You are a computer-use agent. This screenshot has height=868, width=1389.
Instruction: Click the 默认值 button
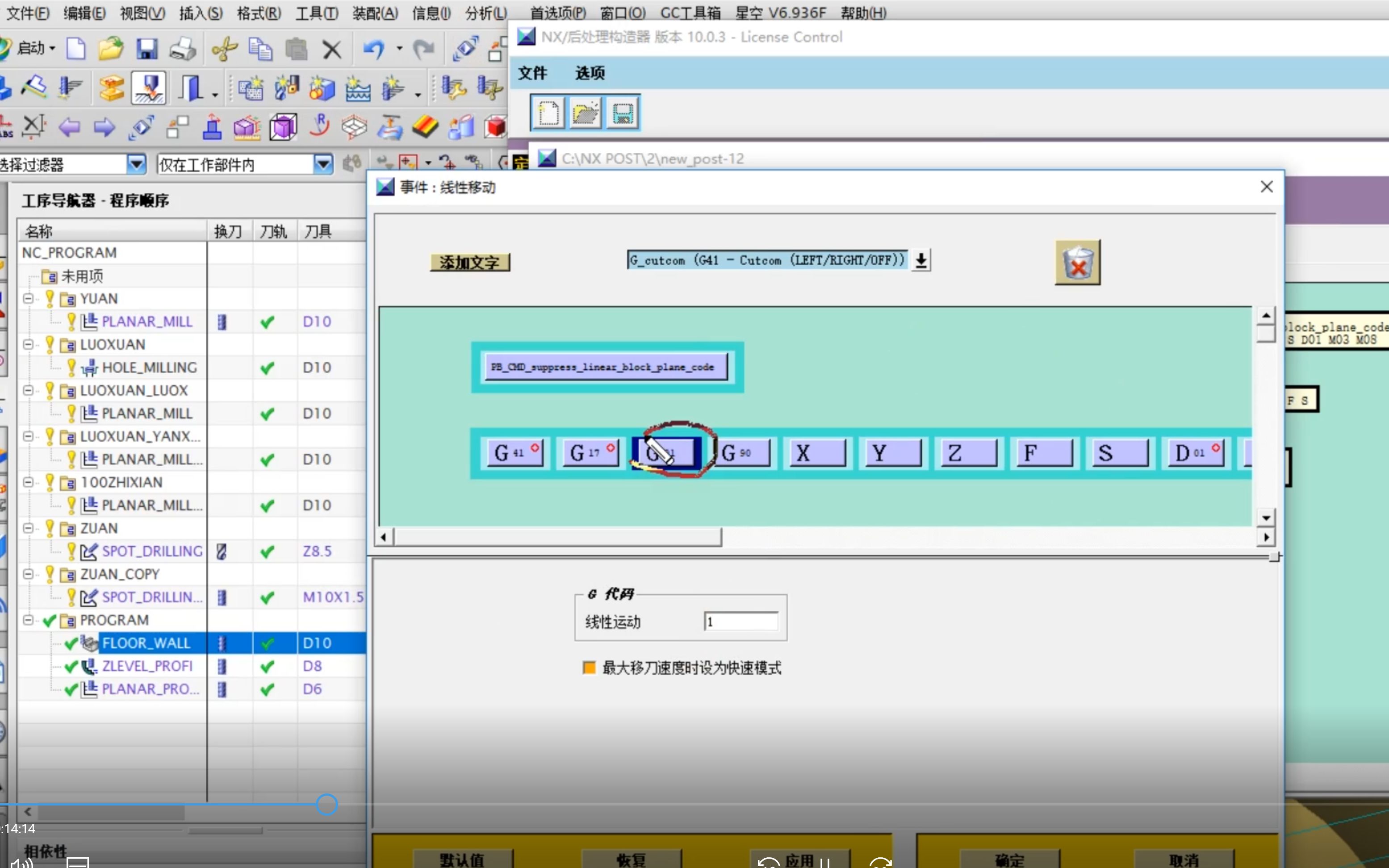pos(462,859)
